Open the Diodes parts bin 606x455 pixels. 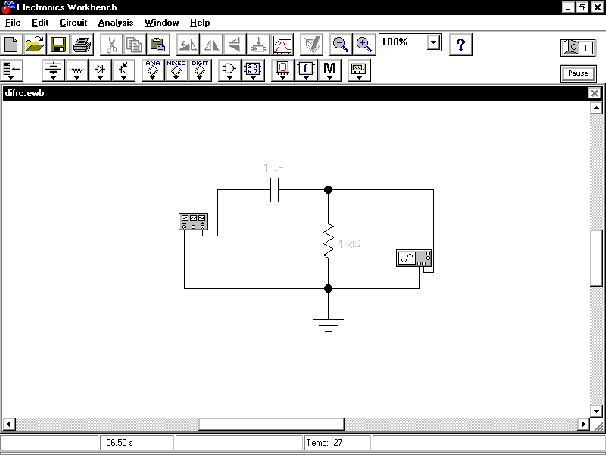(100, 70)
